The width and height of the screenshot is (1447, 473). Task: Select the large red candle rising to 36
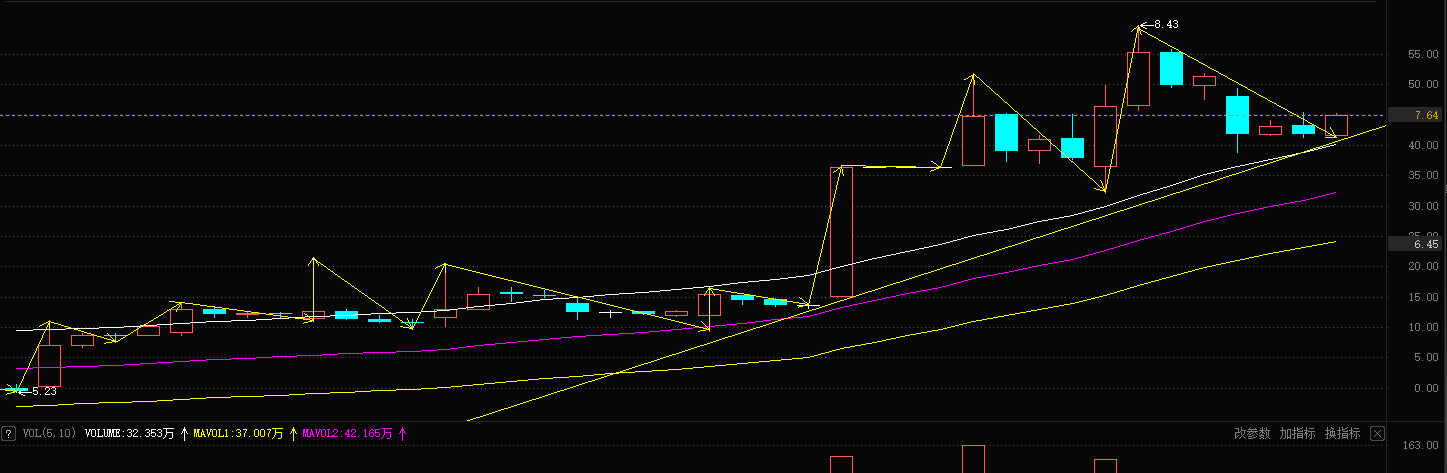[841, 232]
